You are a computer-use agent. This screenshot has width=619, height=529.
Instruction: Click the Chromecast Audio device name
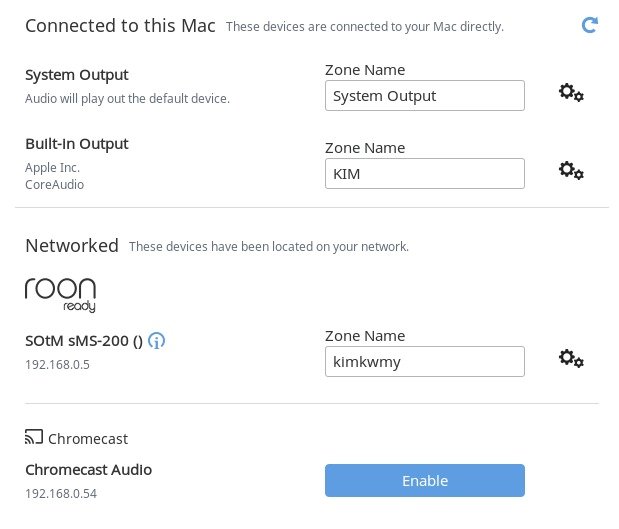click(88, 469)
